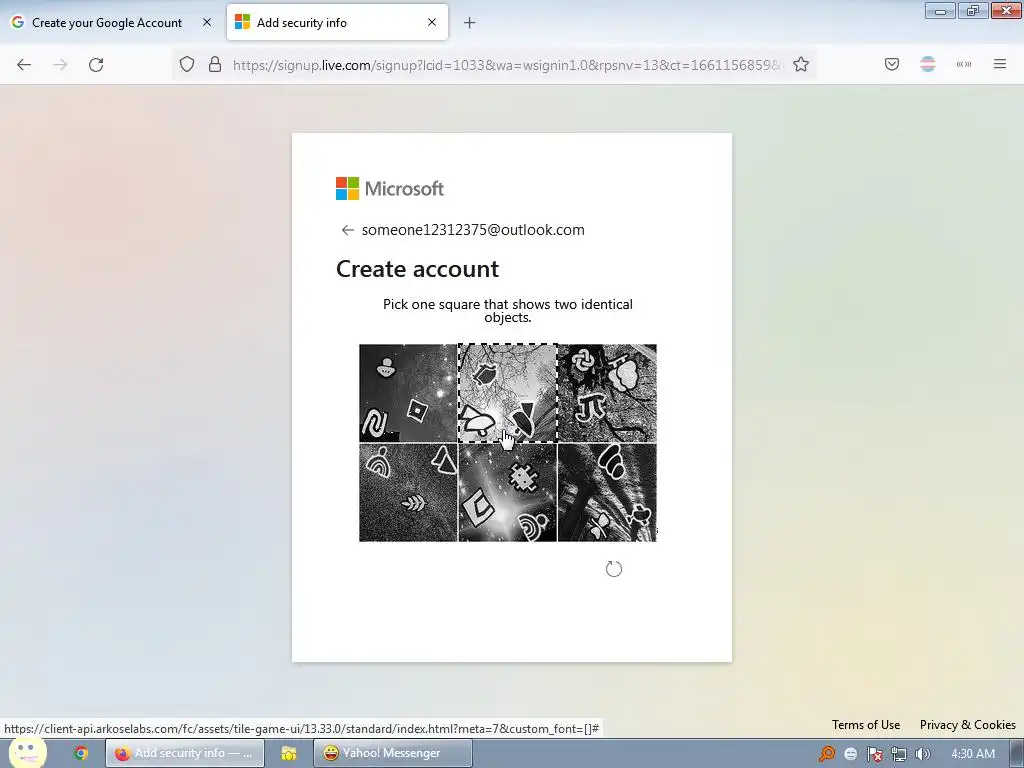Pick top-right puzzle square with pi symbol

click(x=607, y=393)
